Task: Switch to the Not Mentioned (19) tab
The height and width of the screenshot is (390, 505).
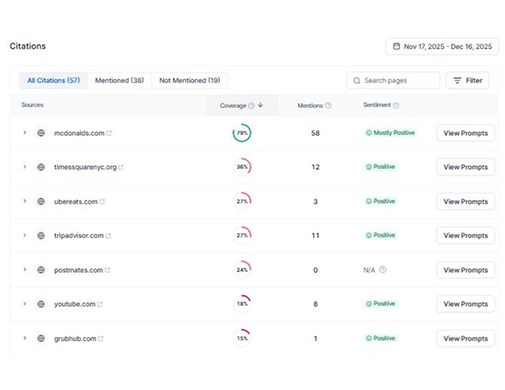Action: (190, 80)
